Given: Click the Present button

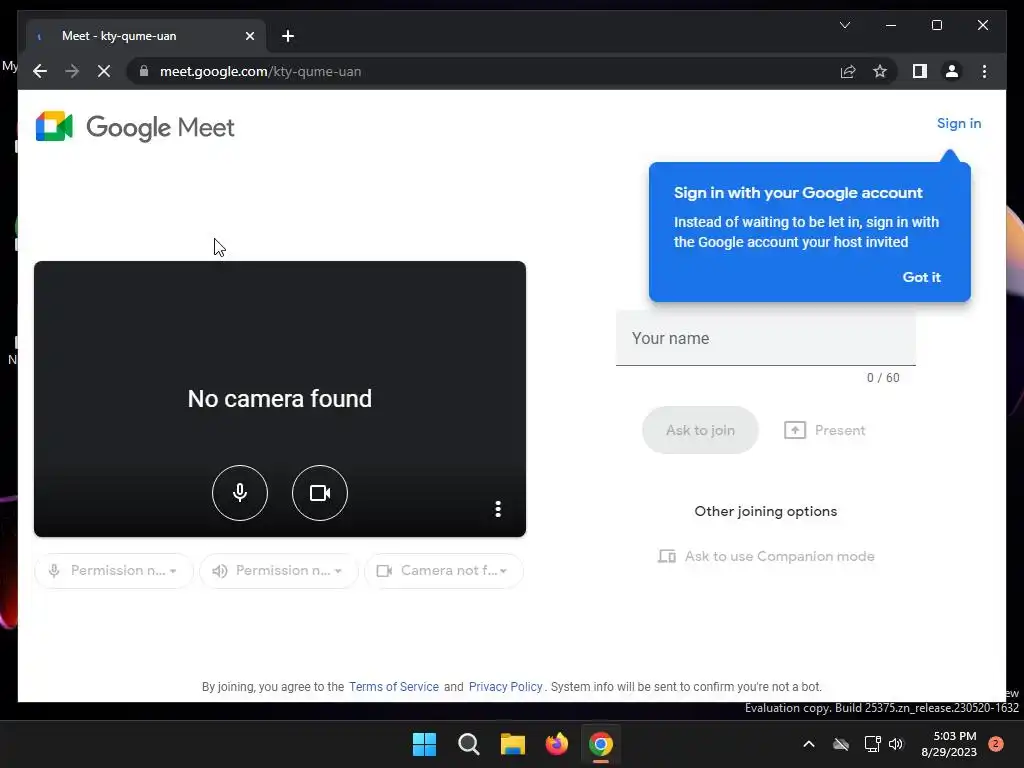Looking at the screenshot, I should point(825,430).
